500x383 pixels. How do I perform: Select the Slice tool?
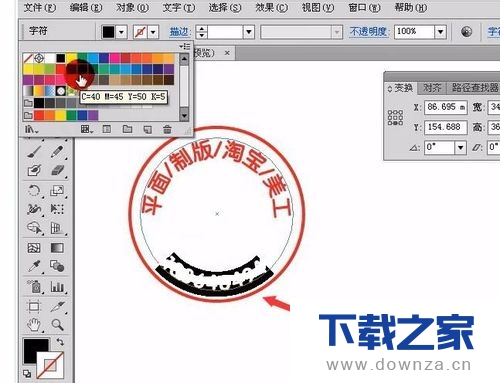coord(57,306)
